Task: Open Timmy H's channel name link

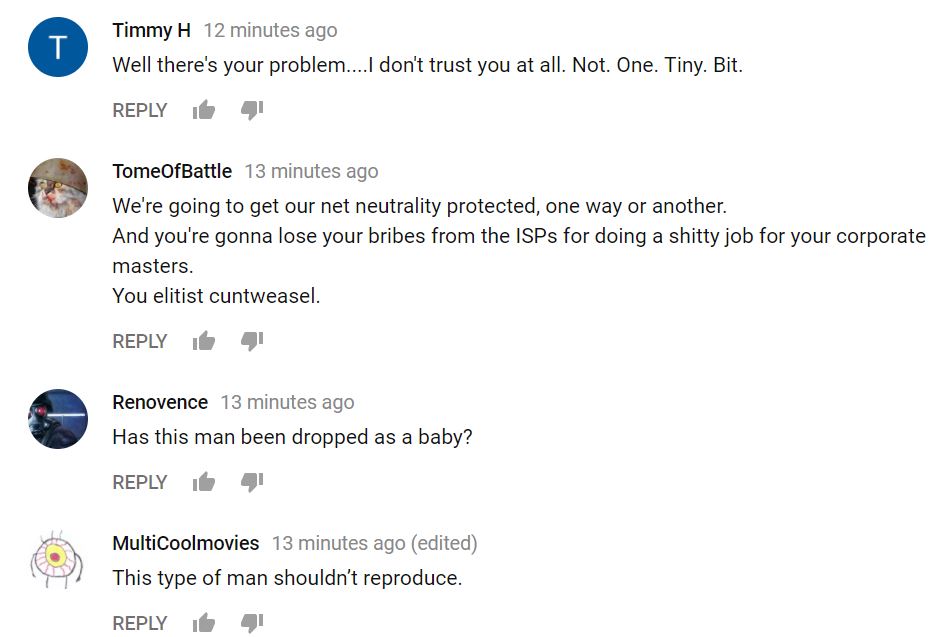Action: click(151, 30)
